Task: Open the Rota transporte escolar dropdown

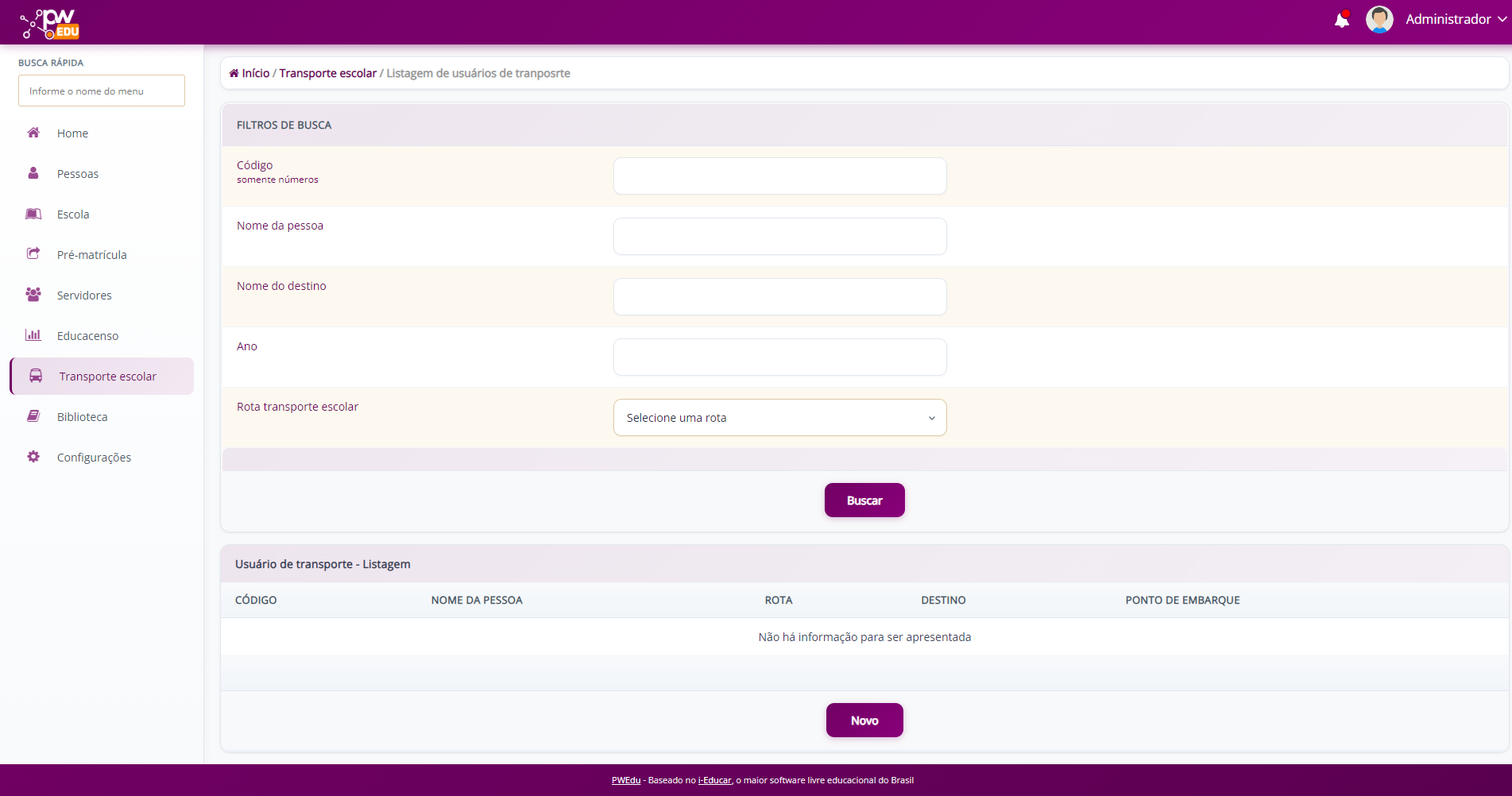Action: pos(779,418)
